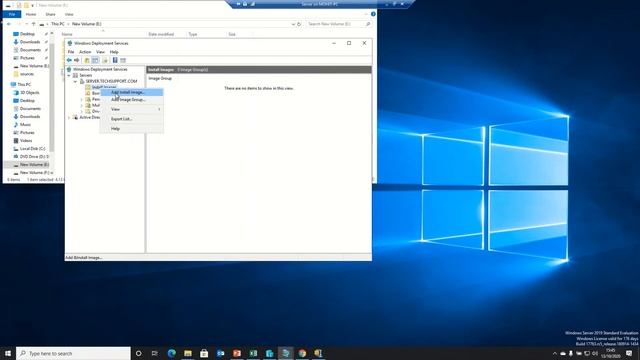The height and width of the screenshot is (360, 640).
Task: Open the View menu in WDS menu bar
Action: click(100, 52)
